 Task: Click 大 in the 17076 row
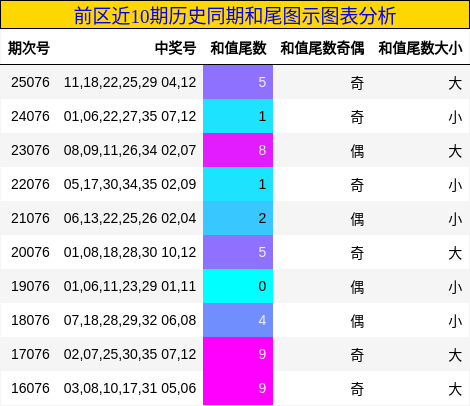[x=455, y=355]
